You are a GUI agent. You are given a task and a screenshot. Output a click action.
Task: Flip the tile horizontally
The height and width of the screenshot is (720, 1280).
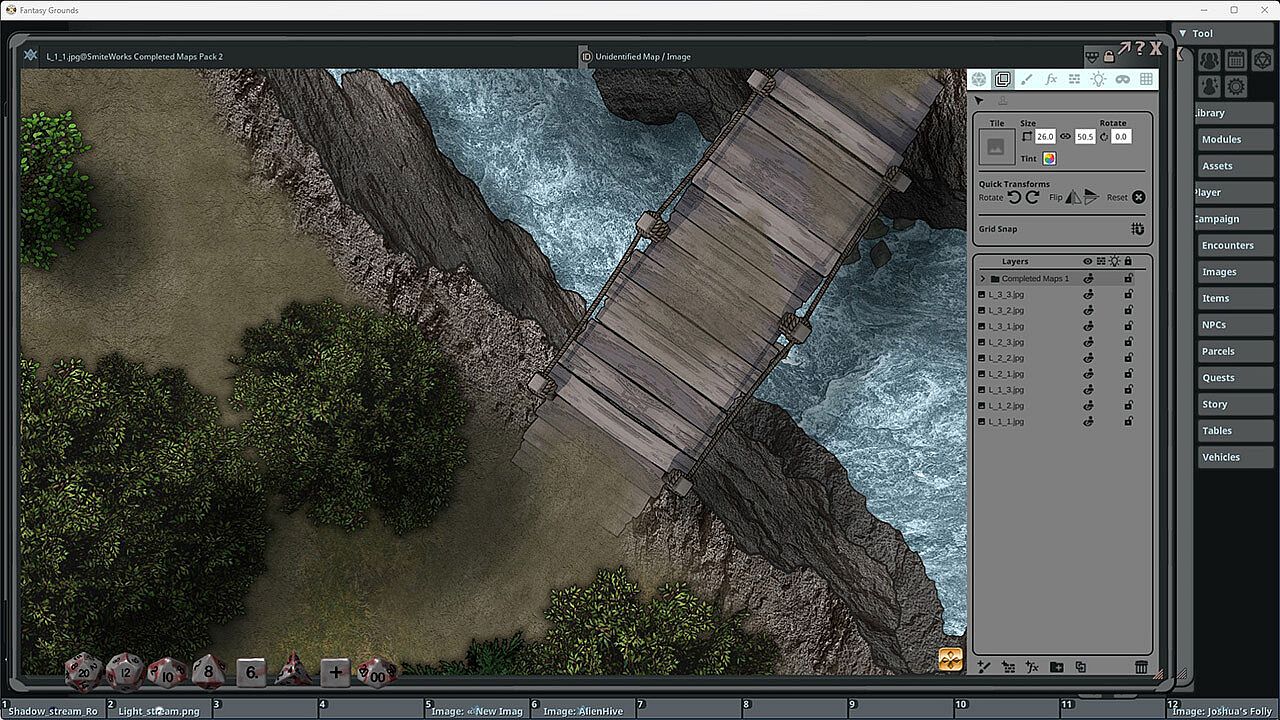click(1073, 197)
